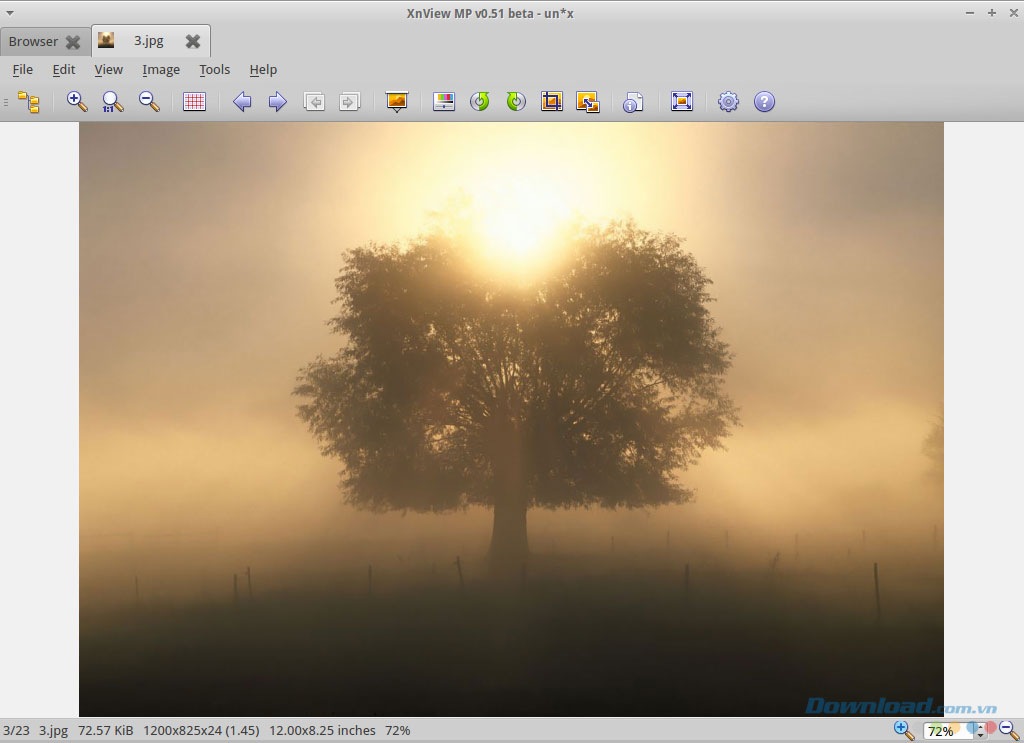This screenshot has width=1024, height=743.
Task: Set zoom to 1:1 actual size
Action: (113, 101)
